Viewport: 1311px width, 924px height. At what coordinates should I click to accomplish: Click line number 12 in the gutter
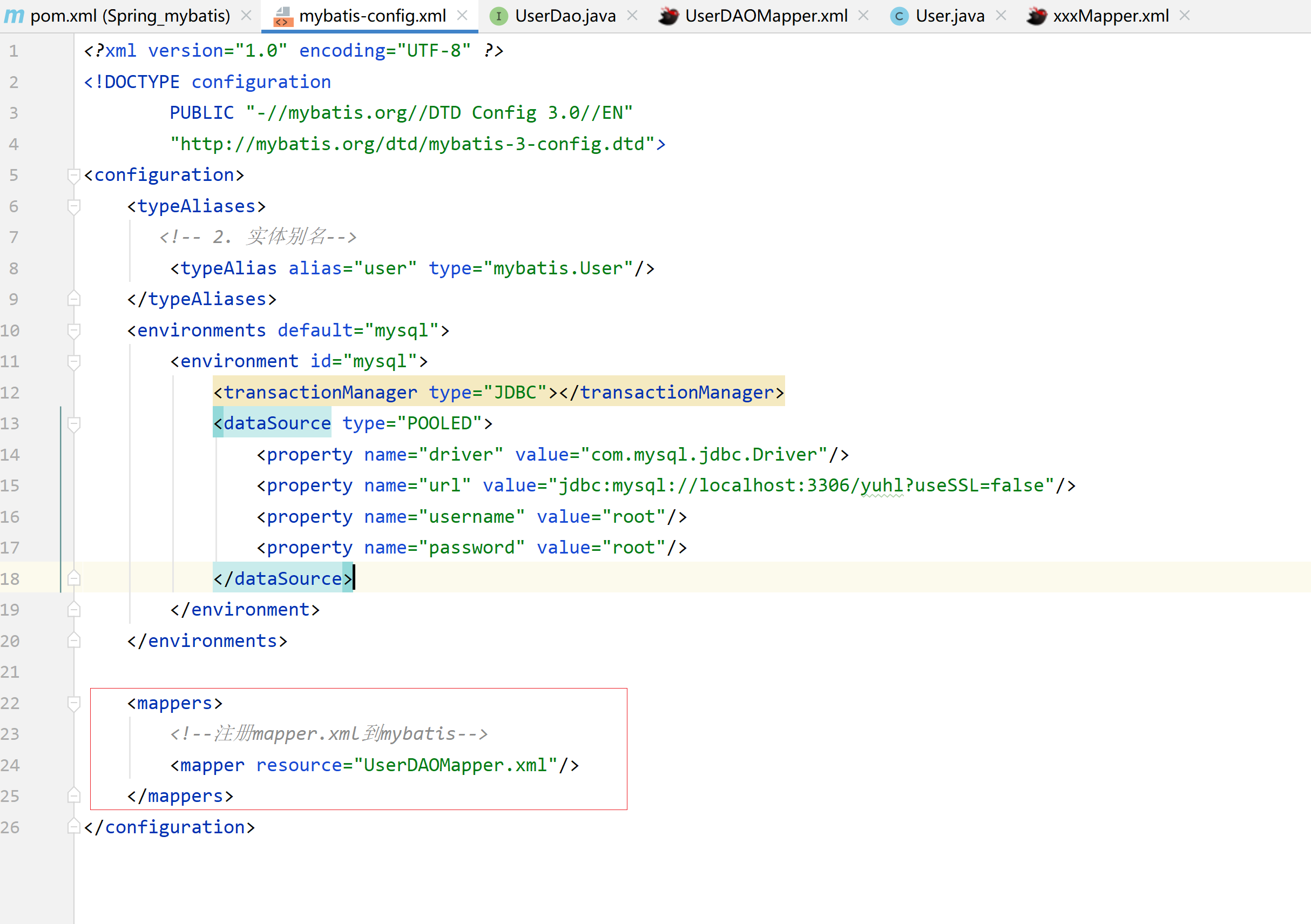click(x=10, y=393)
